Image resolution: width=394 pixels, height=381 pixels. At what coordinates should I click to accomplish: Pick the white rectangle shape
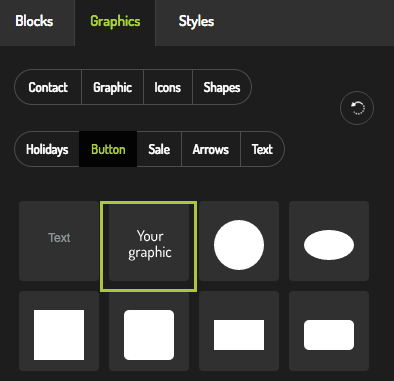(x=239, y=335)
